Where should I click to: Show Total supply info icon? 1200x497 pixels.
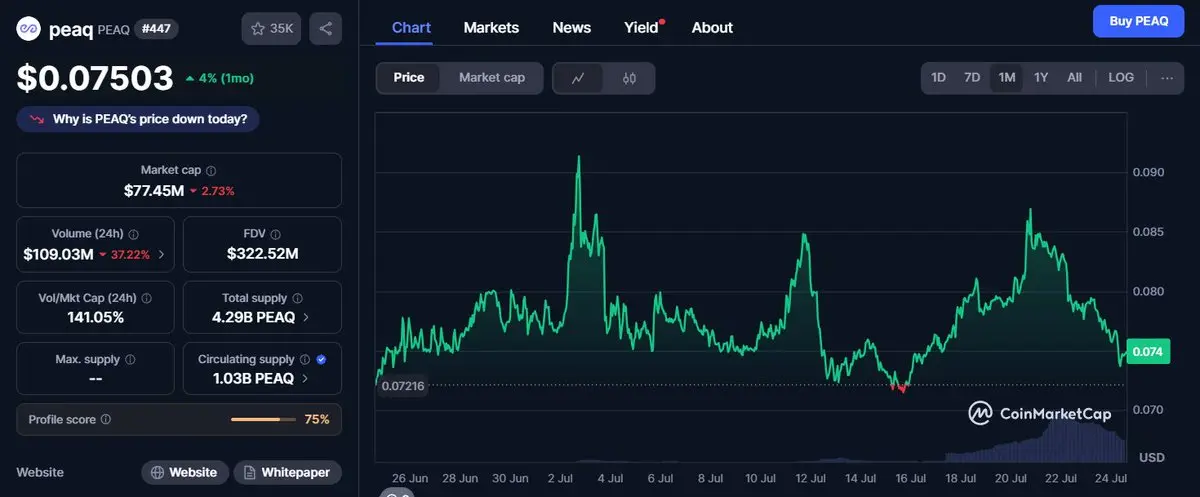(298, 298)
